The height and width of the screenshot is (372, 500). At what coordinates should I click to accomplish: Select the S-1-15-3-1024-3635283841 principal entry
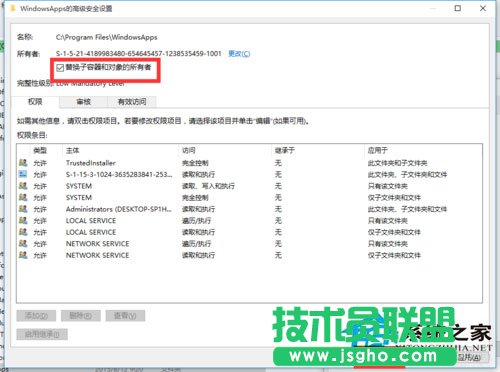tap(249, 174)
